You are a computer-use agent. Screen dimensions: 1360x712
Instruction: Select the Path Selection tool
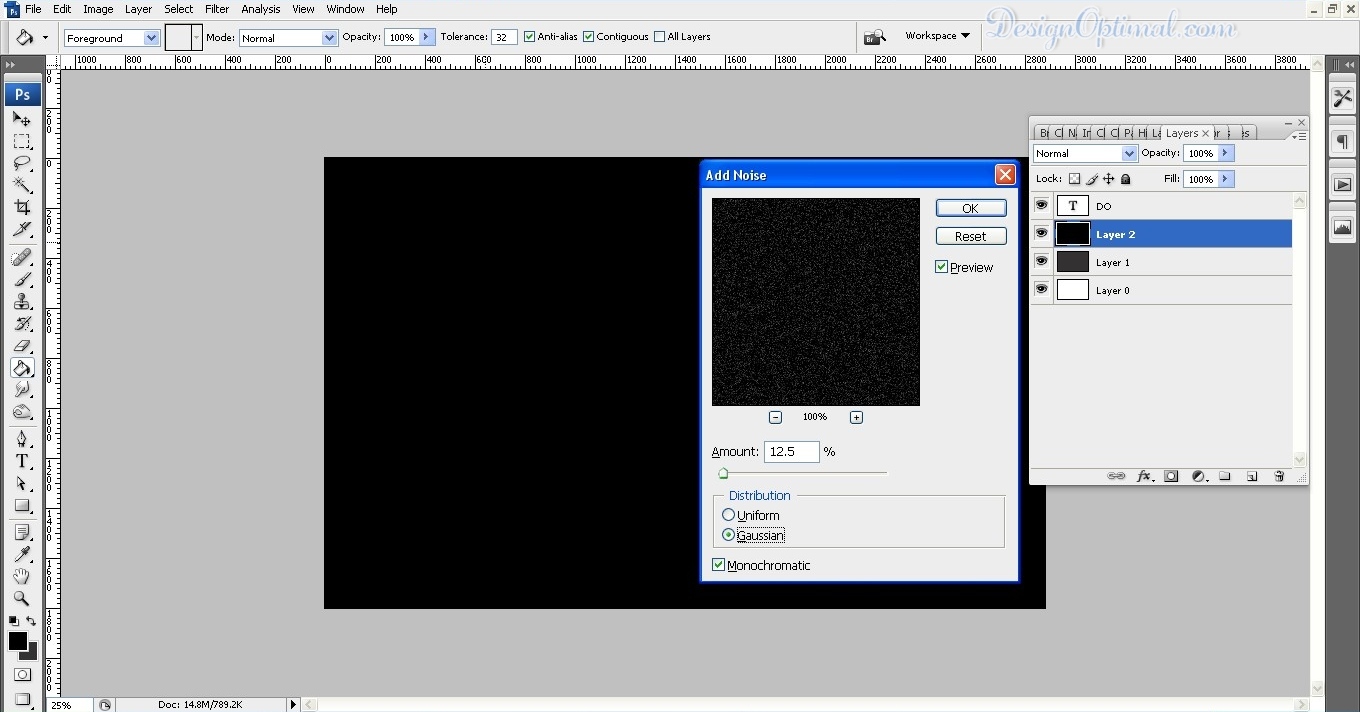tap(22, 483)
